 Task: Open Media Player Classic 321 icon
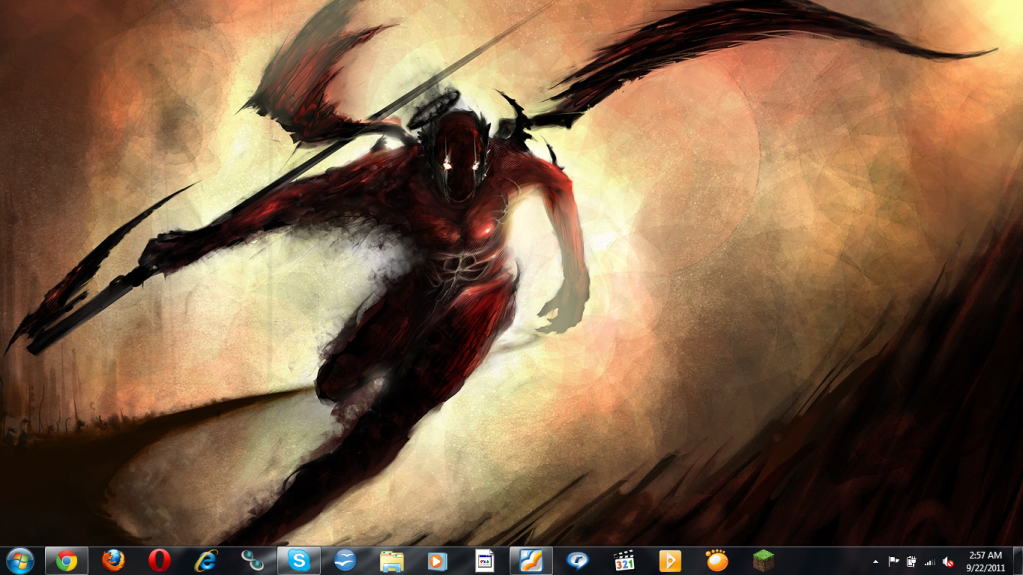pos(624,561)
